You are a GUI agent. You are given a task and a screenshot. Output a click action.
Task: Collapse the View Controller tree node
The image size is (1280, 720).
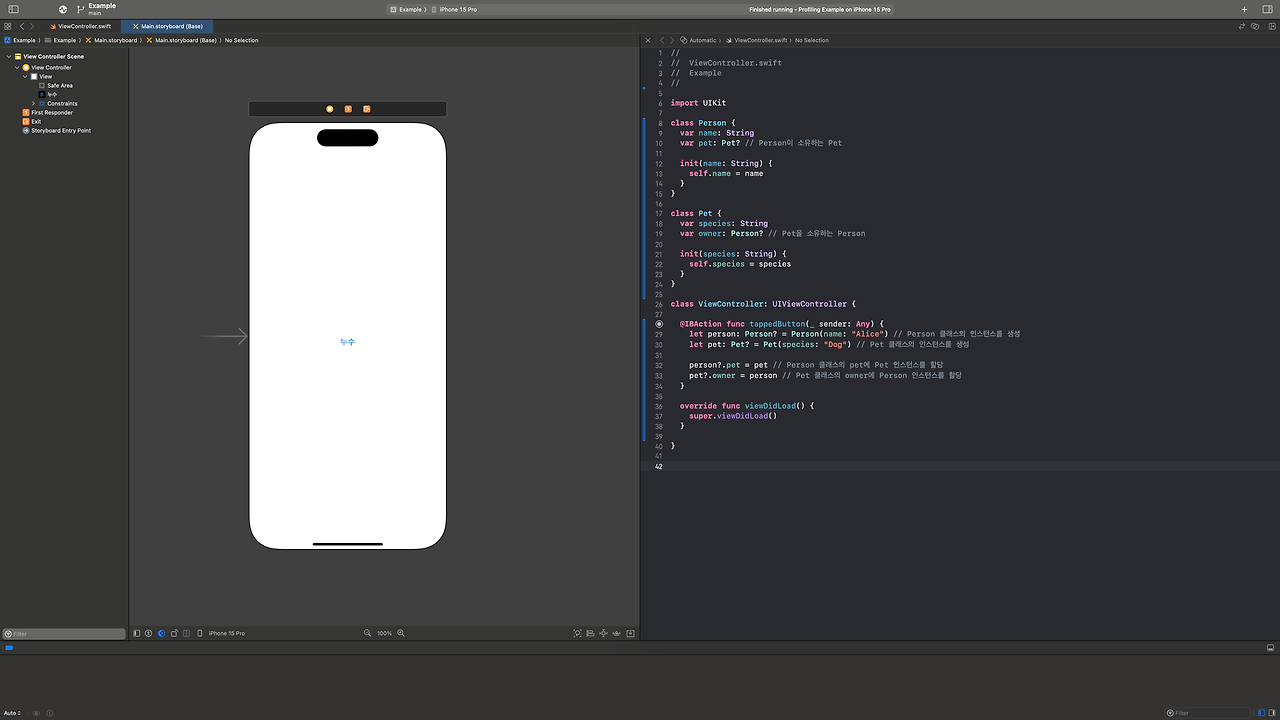tap(18, 67)
